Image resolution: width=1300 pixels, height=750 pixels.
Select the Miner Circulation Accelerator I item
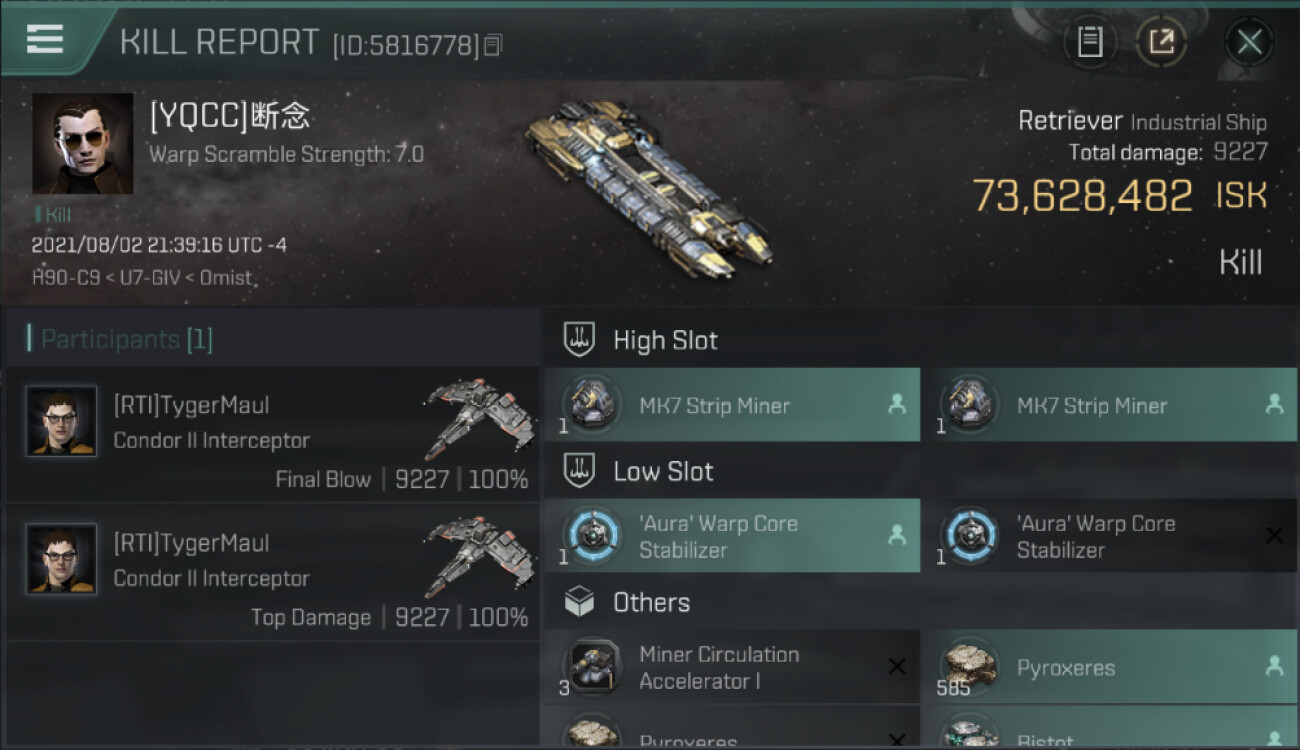tap(733, 667)
